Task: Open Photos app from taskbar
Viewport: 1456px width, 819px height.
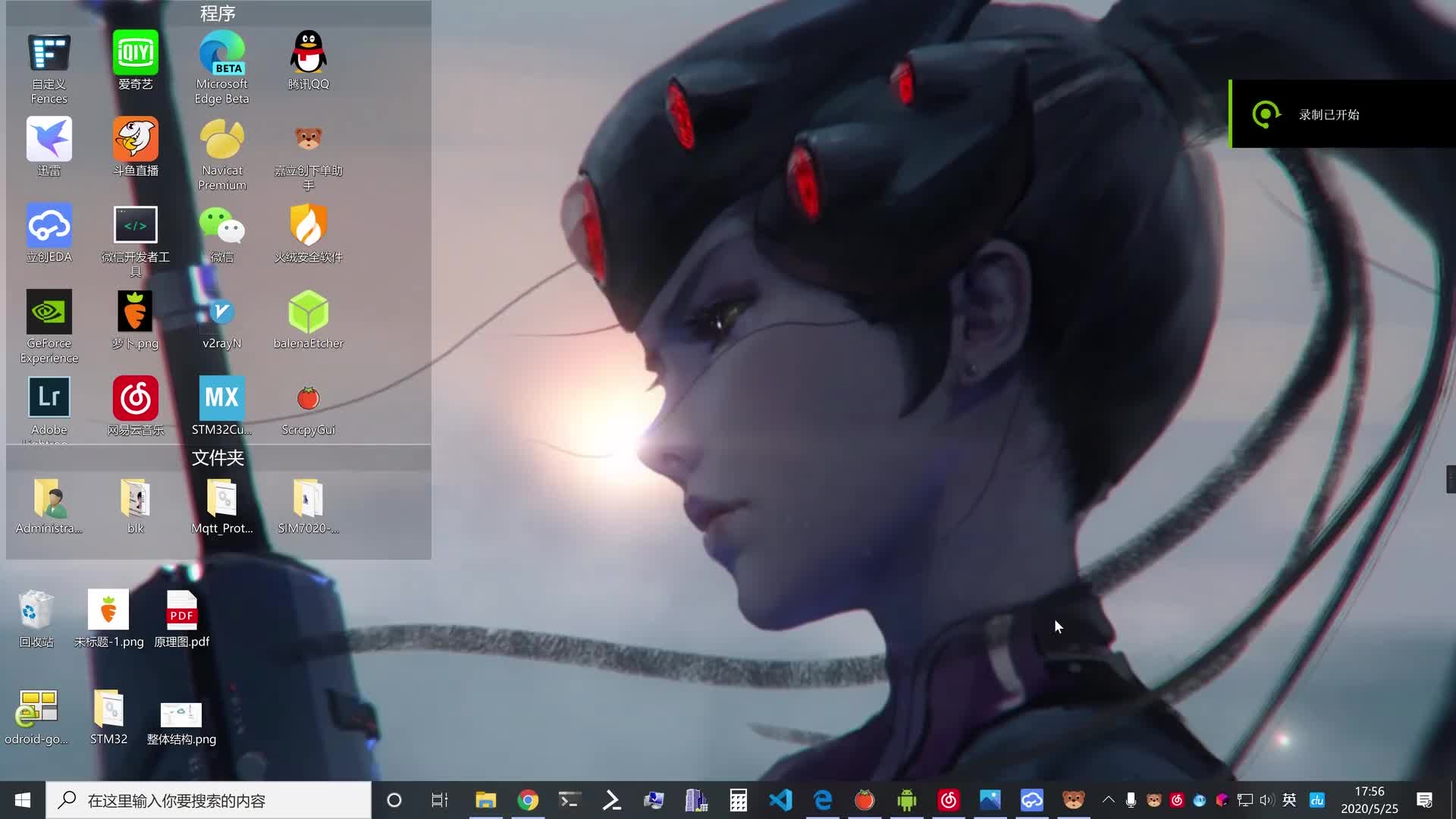Action: coord(990,800)
